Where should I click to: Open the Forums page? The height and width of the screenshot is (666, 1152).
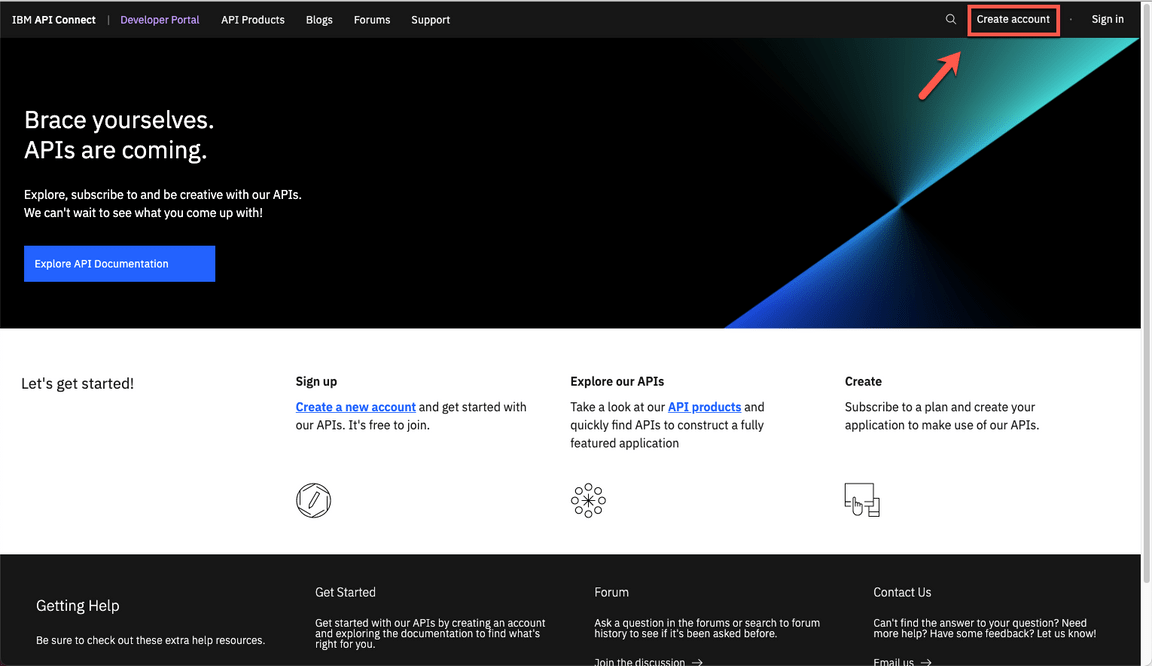372,20
